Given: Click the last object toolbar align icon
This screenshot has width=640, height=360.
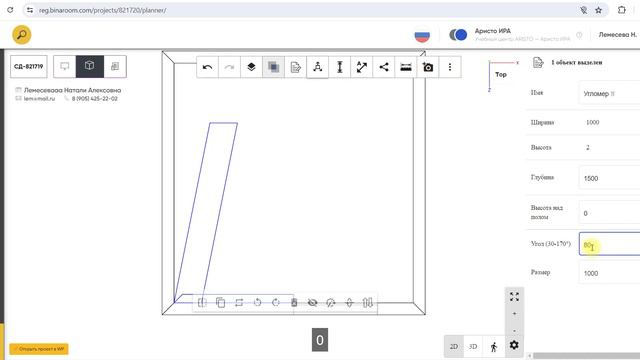Looking at the screenshot, I should 367,302.
